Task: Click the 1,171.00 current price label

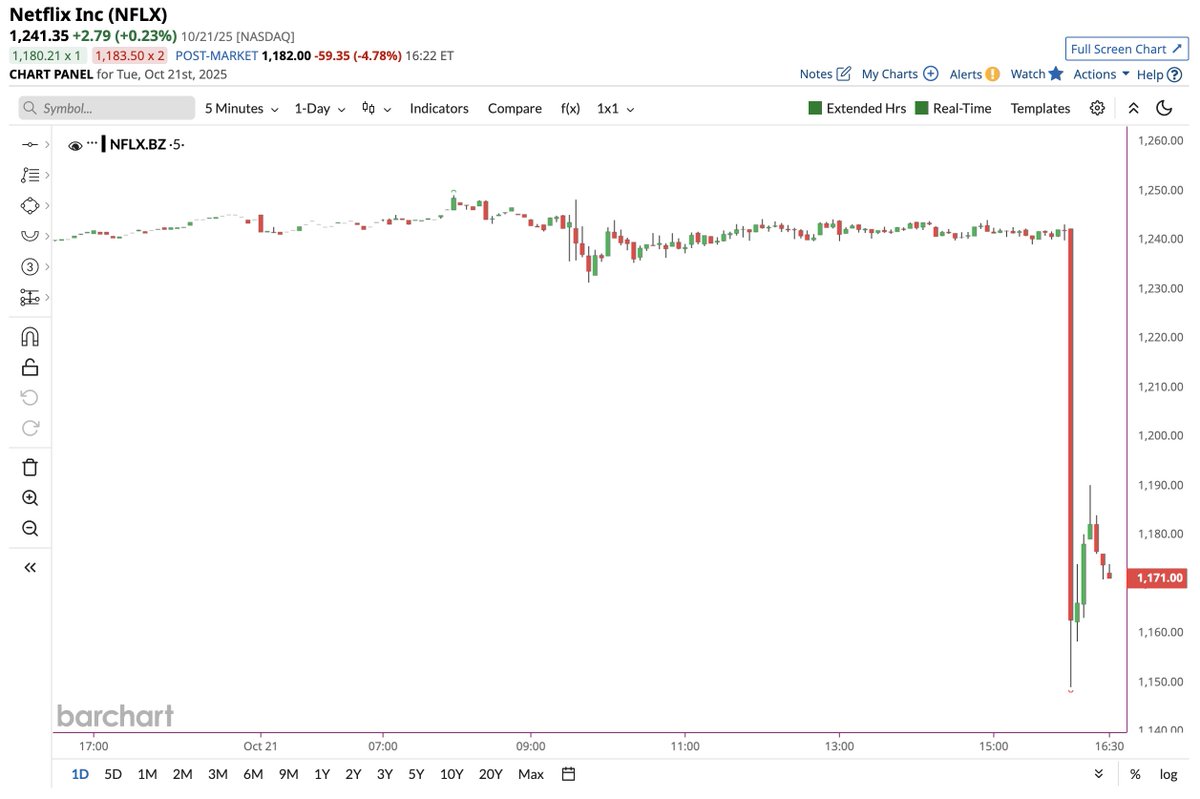Action: coord(1157,578)
